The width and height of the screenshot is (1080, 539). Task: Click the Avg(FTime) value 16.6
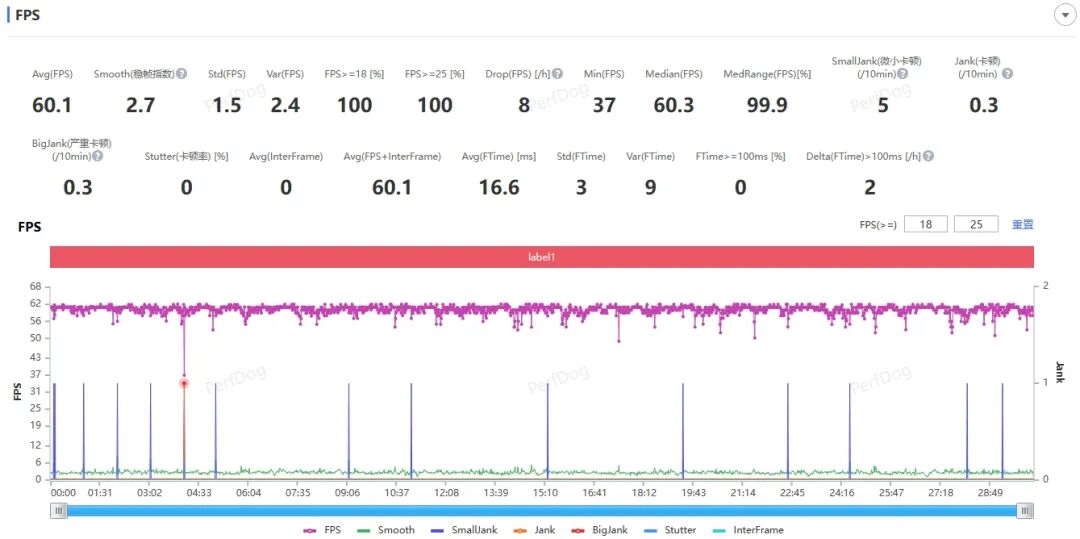pos(499,187)
